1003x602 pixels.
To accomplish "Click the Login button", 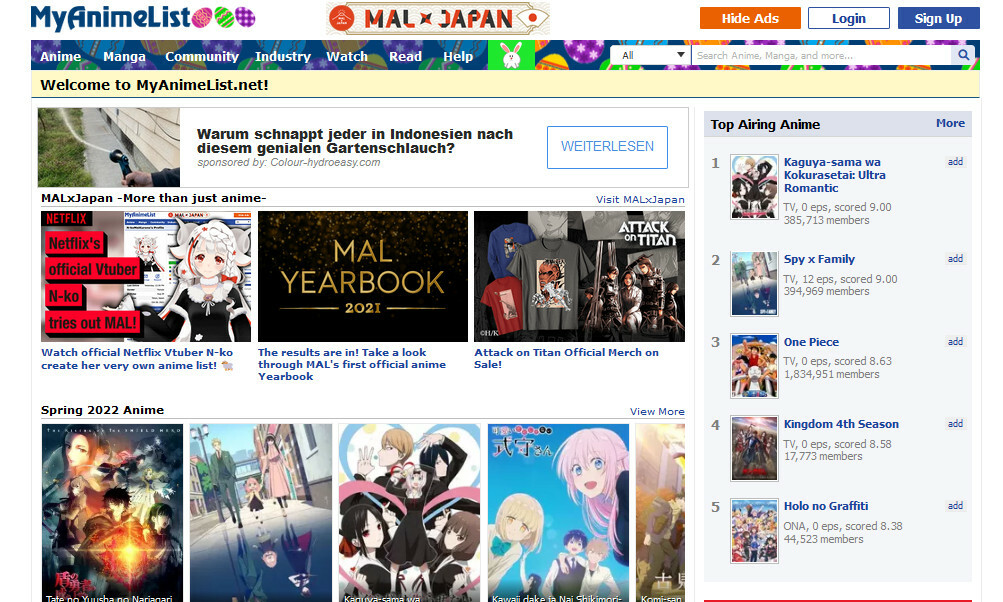I will pos(847,17).
